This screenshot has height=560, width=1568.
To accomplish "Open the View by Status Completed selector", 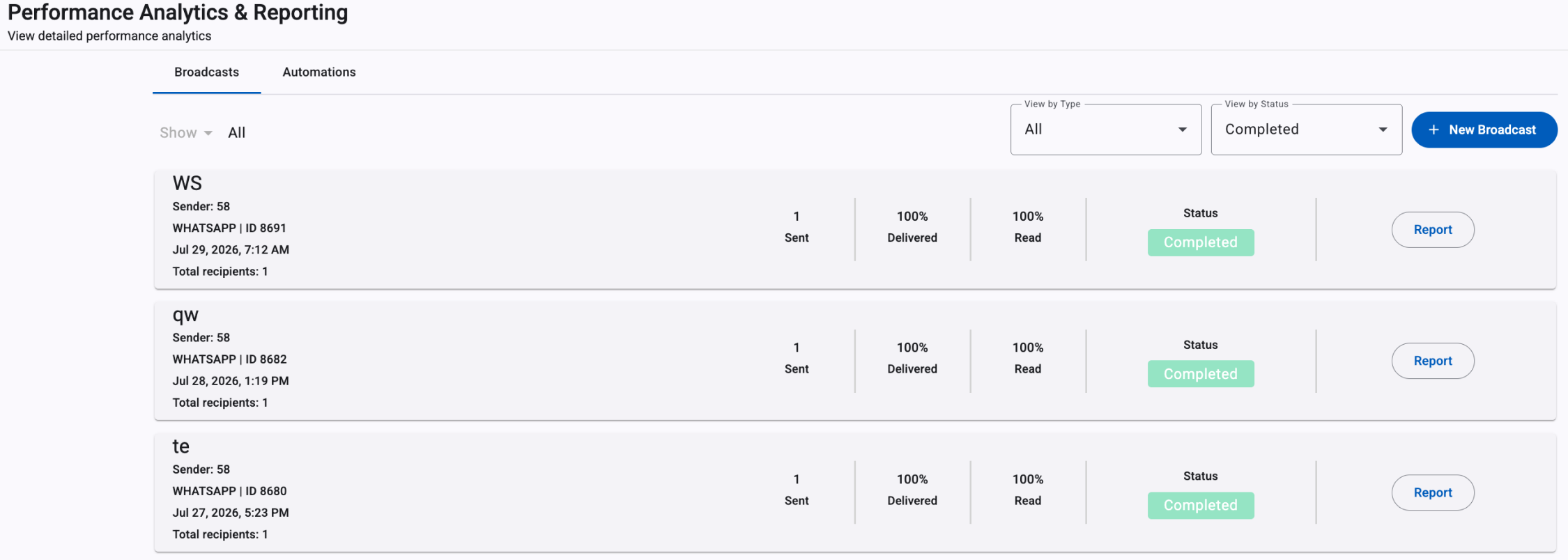I will coord(1307,130).
